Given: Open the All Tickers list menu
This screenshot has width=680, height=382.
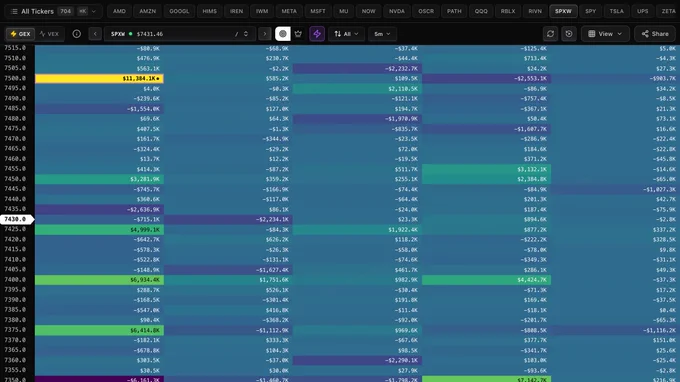Looking at the screenshot, I should pos(54,11).
